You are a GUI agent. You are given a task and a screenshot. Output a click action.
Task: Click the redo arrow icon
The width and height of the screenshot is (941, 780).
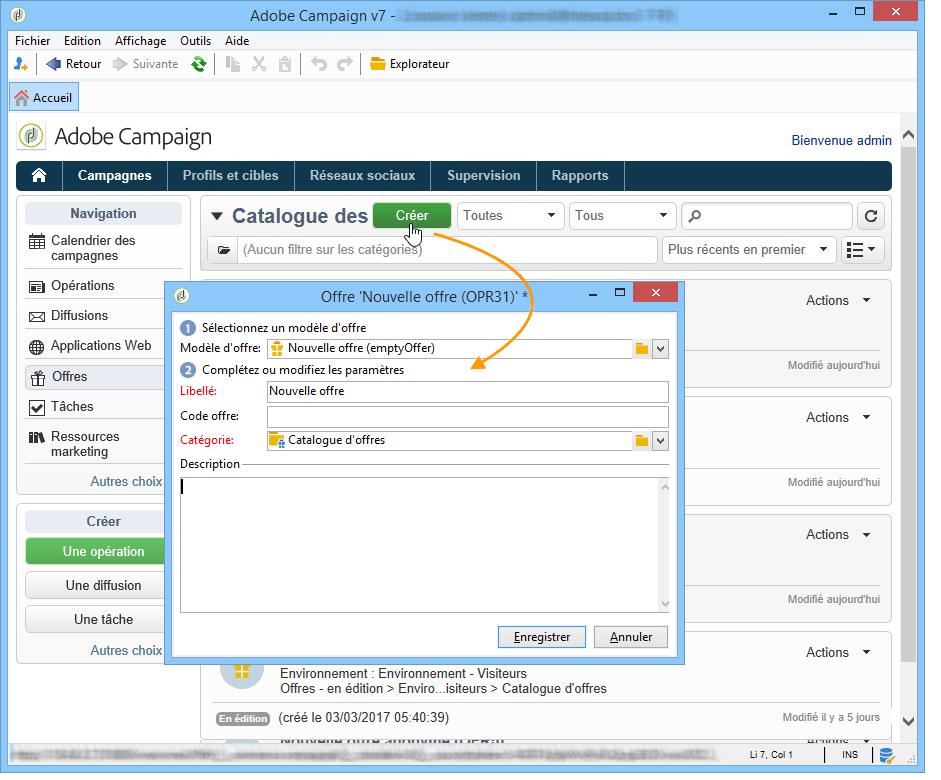344,64
